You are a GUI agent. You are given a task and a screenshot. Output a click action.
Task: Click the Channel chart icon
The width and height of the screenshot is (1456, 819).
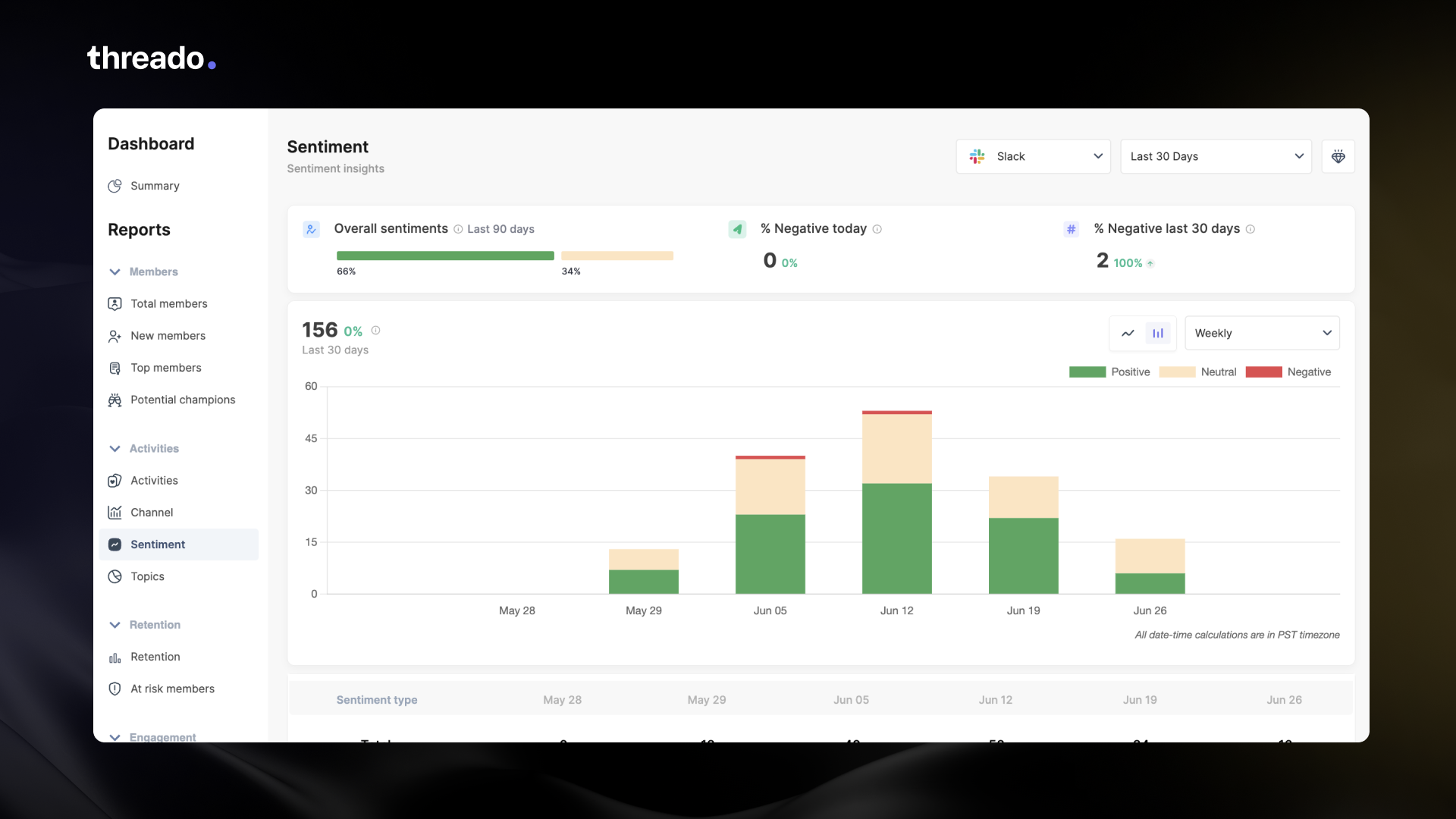pos(115,513)
